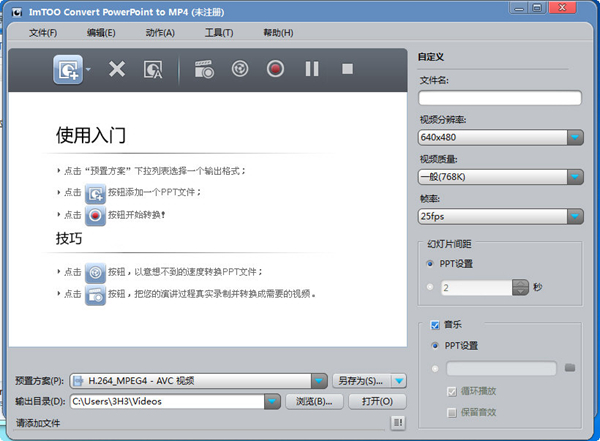Click the interval spinner up arrow

click(520, 284)
